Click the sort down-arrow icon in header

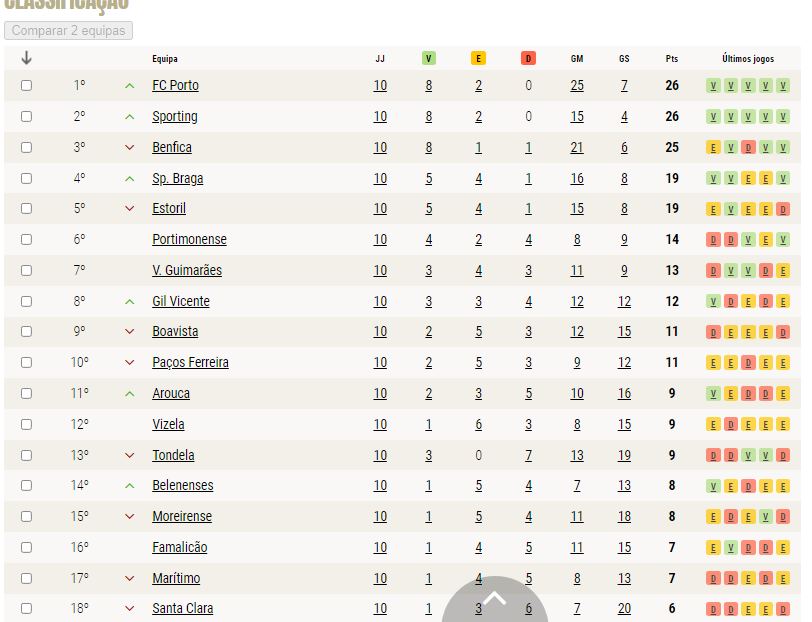pyautogui.click(x=26, y=58)
